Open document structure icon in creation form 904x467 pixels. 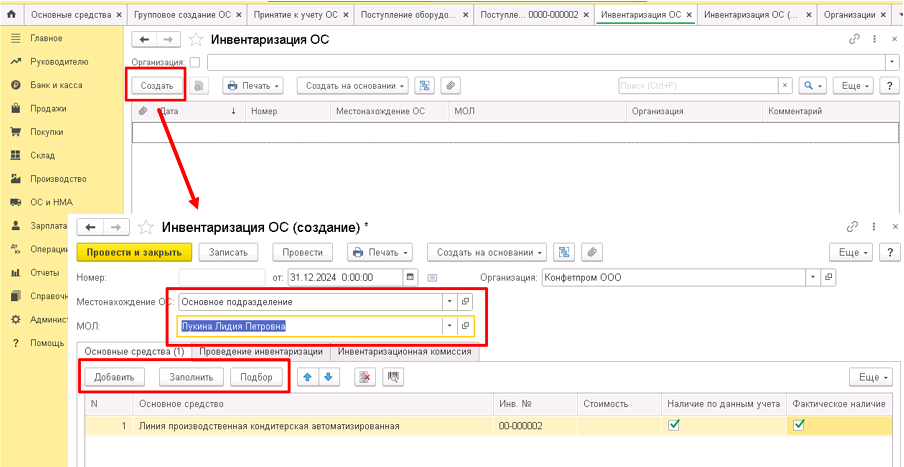(x=564, y=252)
